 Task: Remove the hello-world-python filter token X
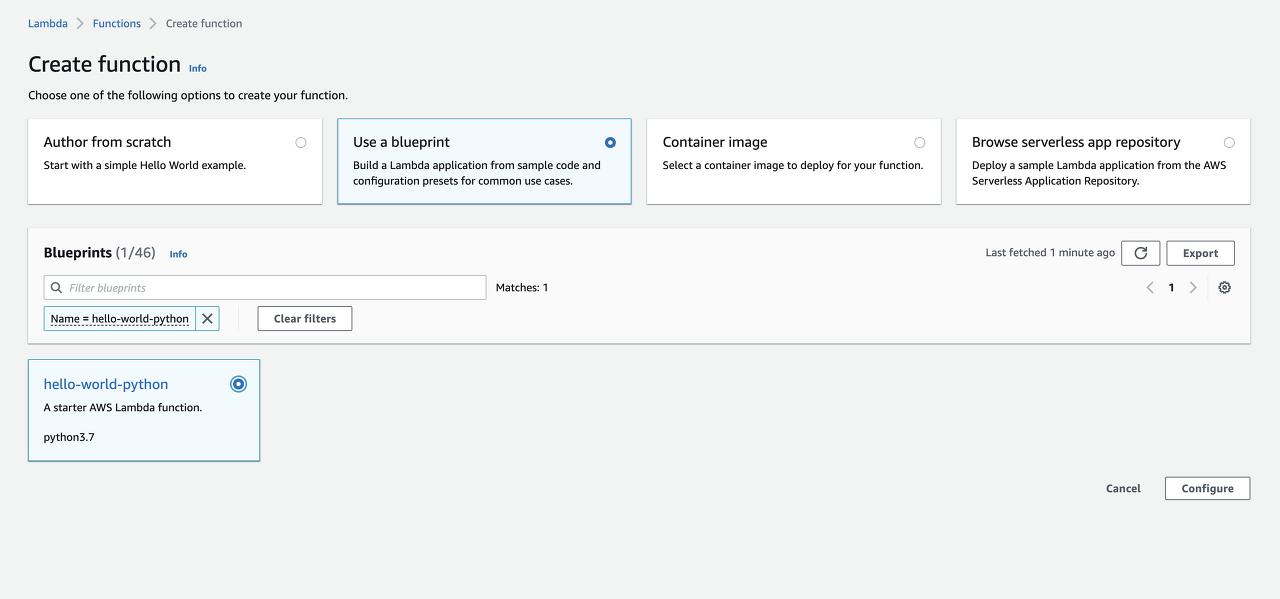207,319
